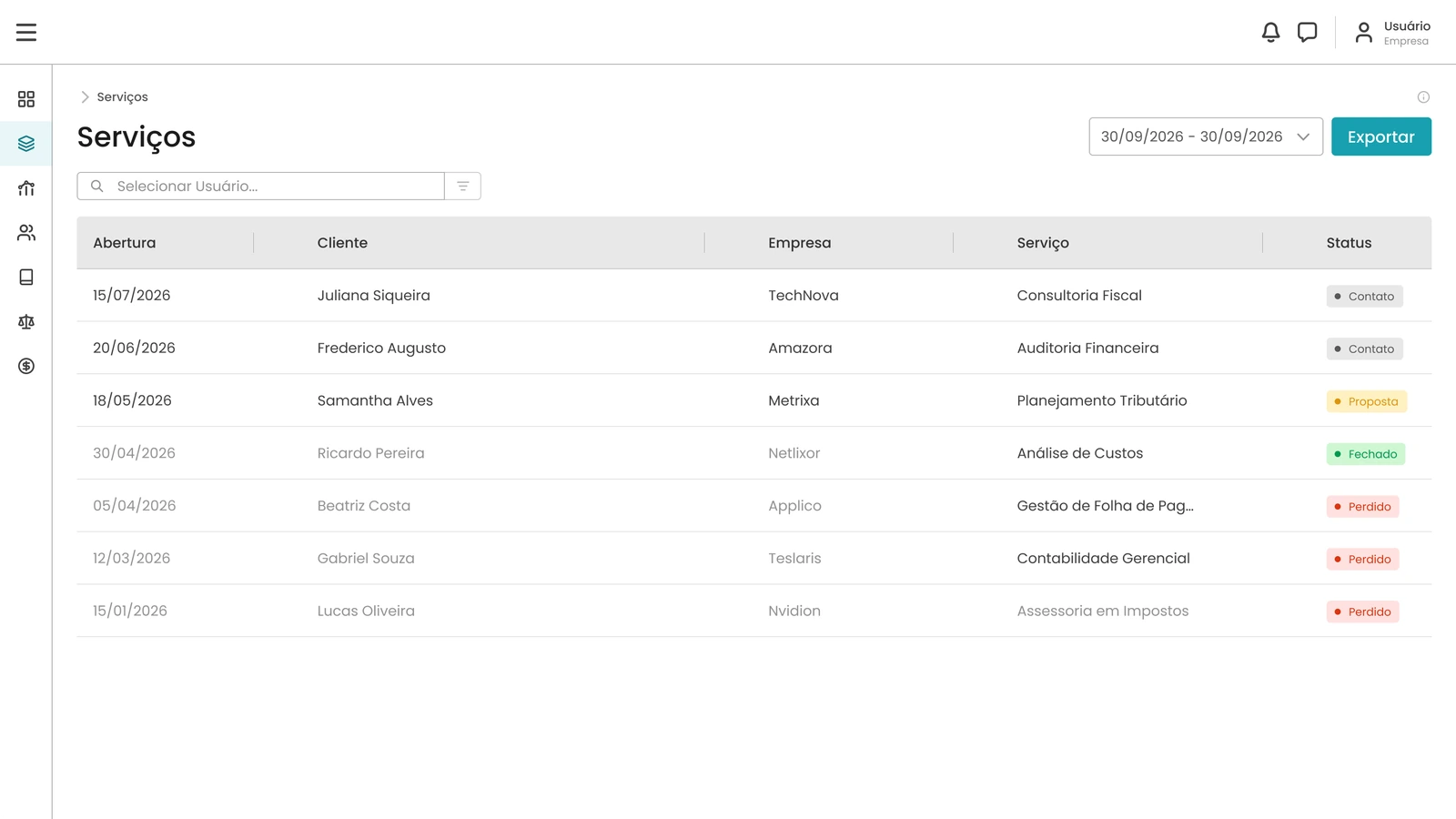Click Contabilidade Gerencial service
This screenshot has width=1456, height=819.
coord(1103,558)
